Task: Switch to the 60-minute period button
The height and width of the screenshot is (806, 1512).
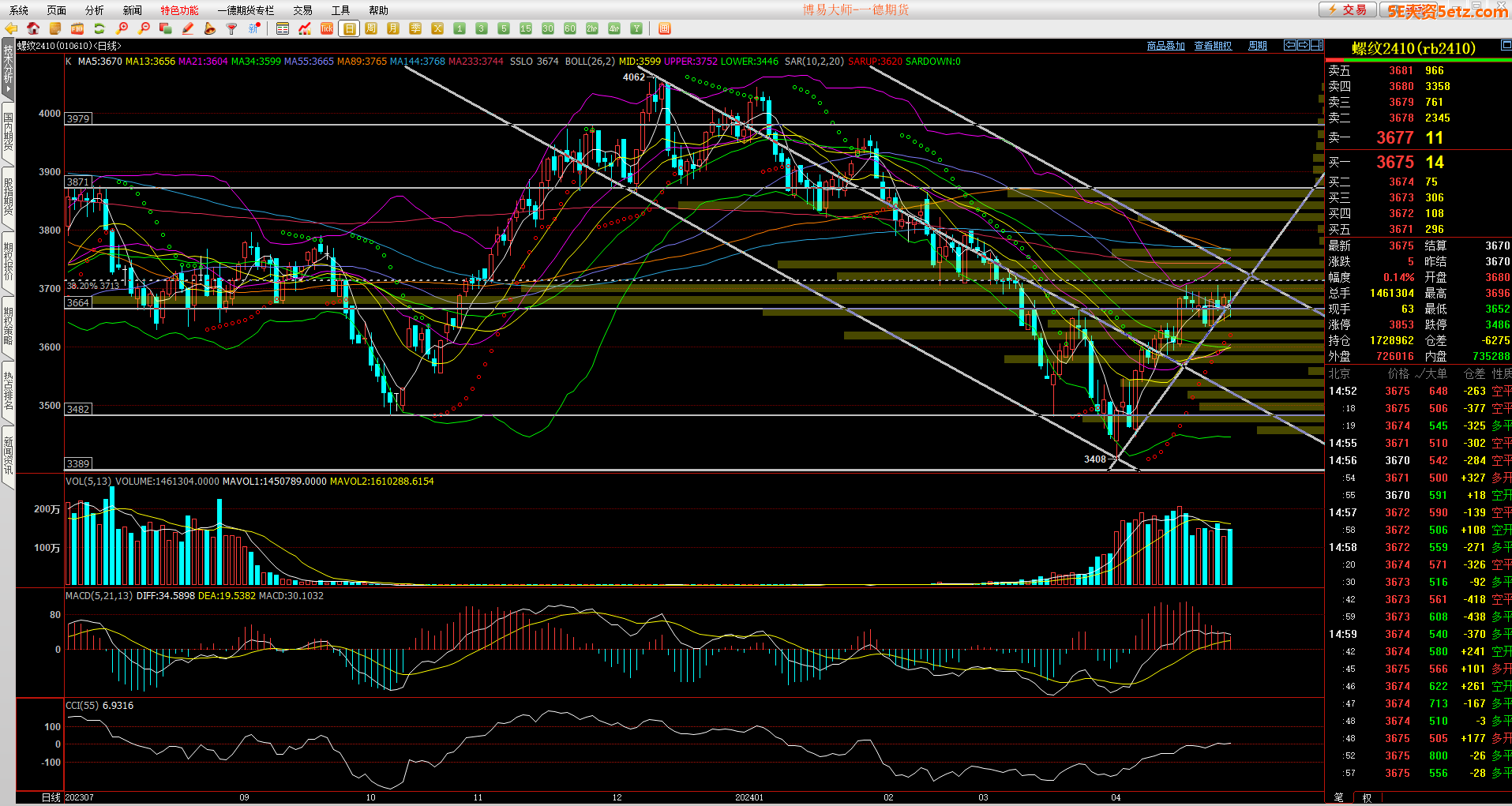Action: 570,29
